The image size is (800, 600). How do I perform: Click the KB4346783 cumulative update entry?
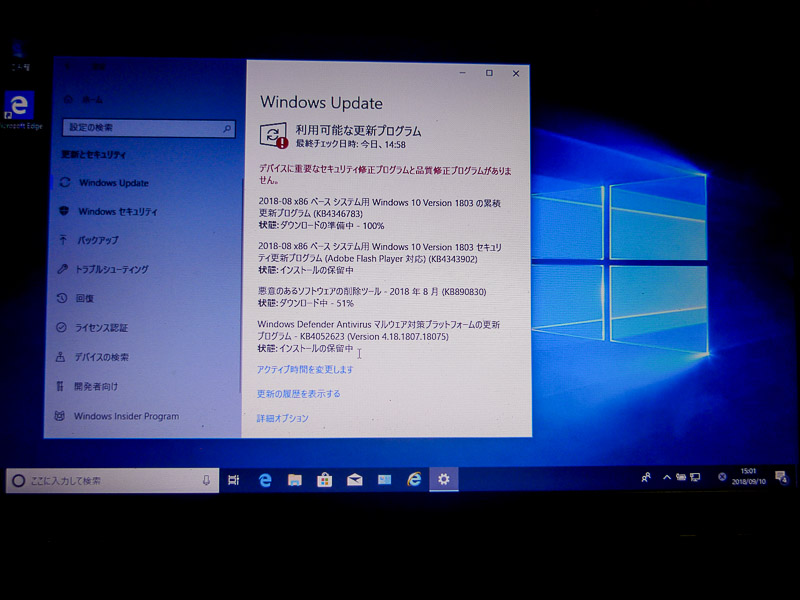point(380,214)
